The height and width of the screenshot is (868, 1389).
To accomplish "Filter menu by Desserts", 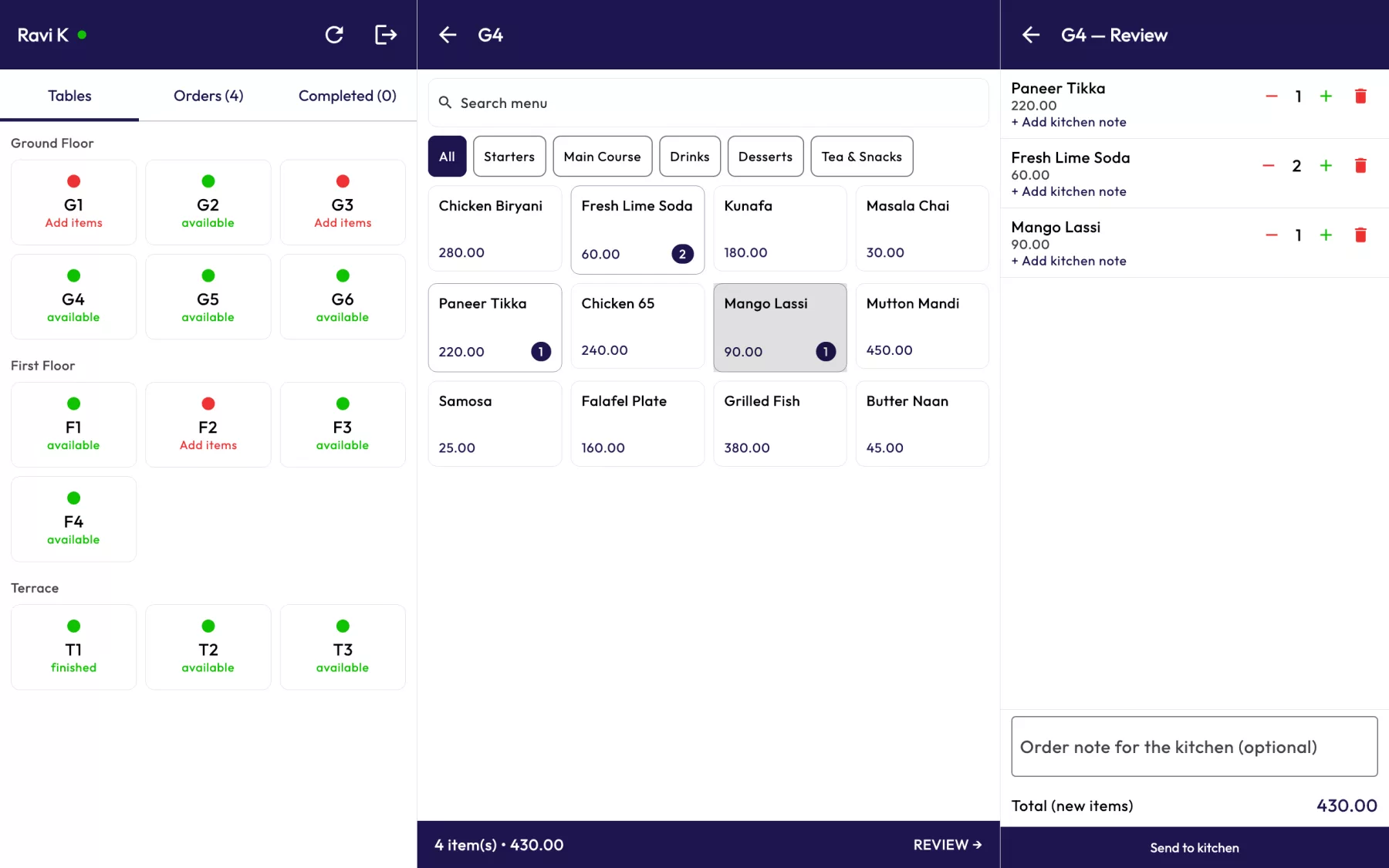I will click(765, 157).
